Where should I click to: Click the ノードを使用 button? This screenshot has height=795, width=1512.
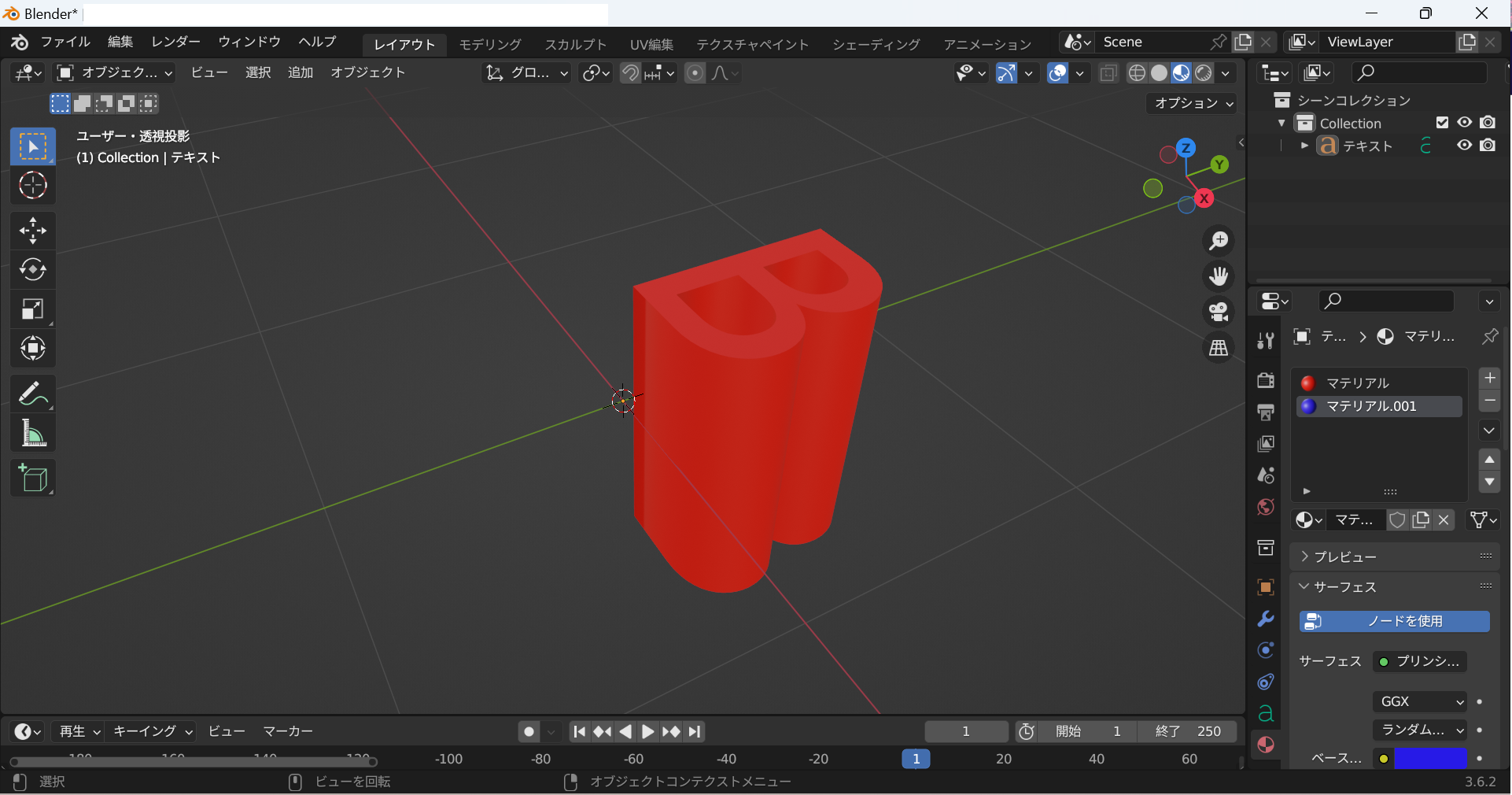1394,621
